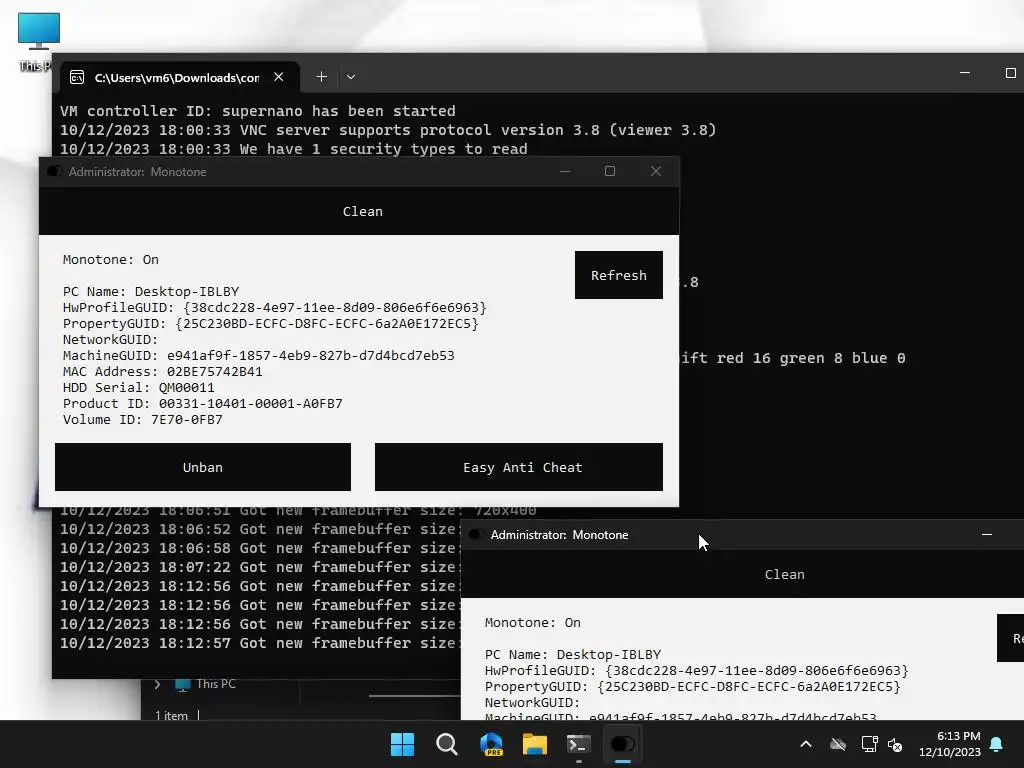The image size is (1024, 768).
Task: Click the terminal tab's console icon
Action: click(77, 78)
